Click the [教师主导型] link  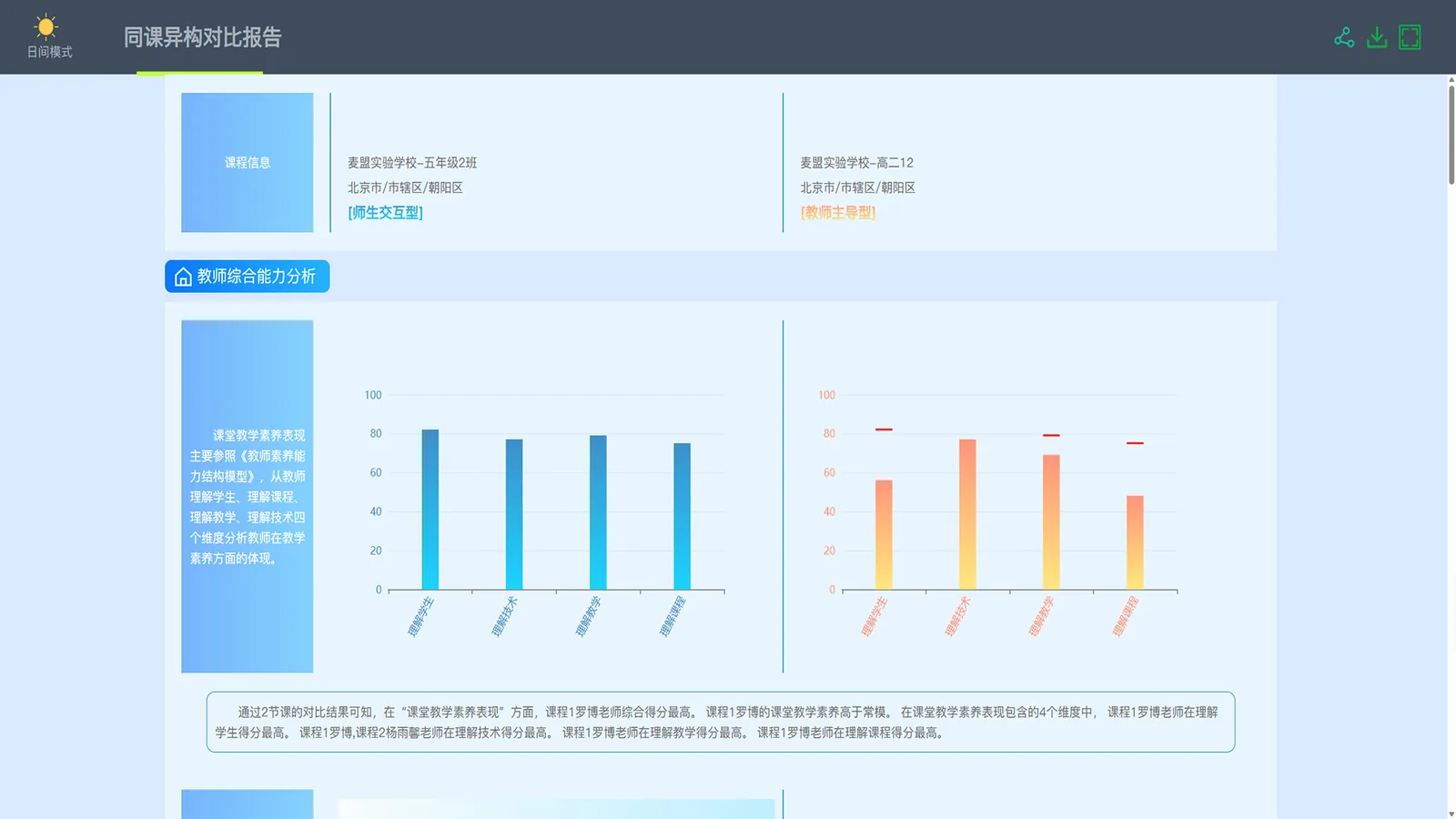[x=838, y=213]
